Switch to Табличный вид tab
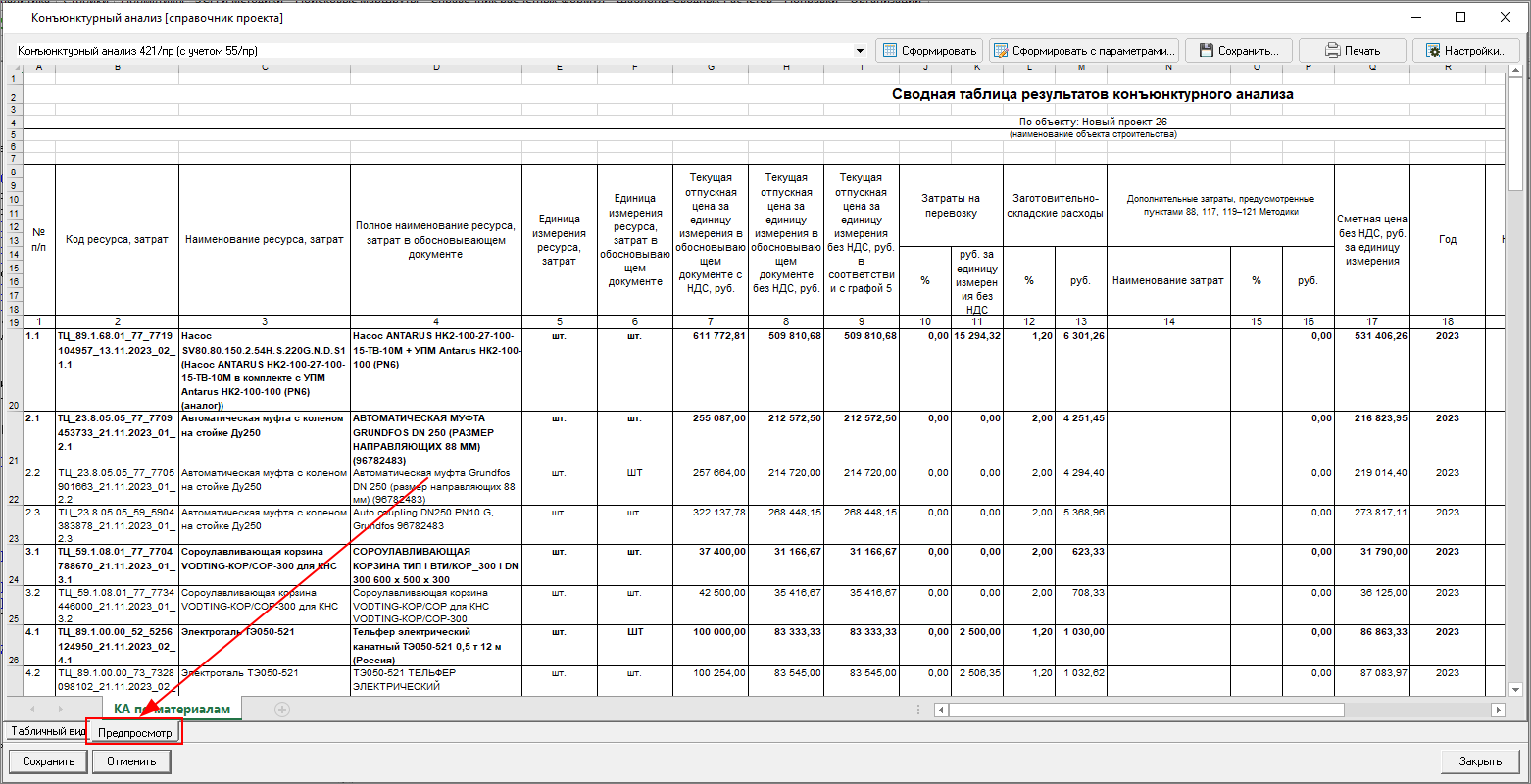The width and height of the screenshot is (1531, 784). [x=47, y=732]
